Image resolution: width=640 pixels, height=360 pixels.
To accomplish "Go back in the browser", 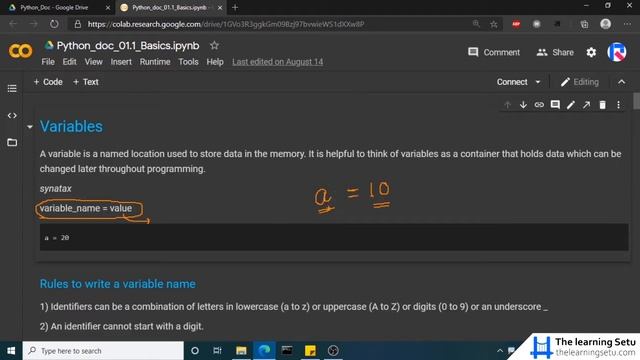I will 13,24.
